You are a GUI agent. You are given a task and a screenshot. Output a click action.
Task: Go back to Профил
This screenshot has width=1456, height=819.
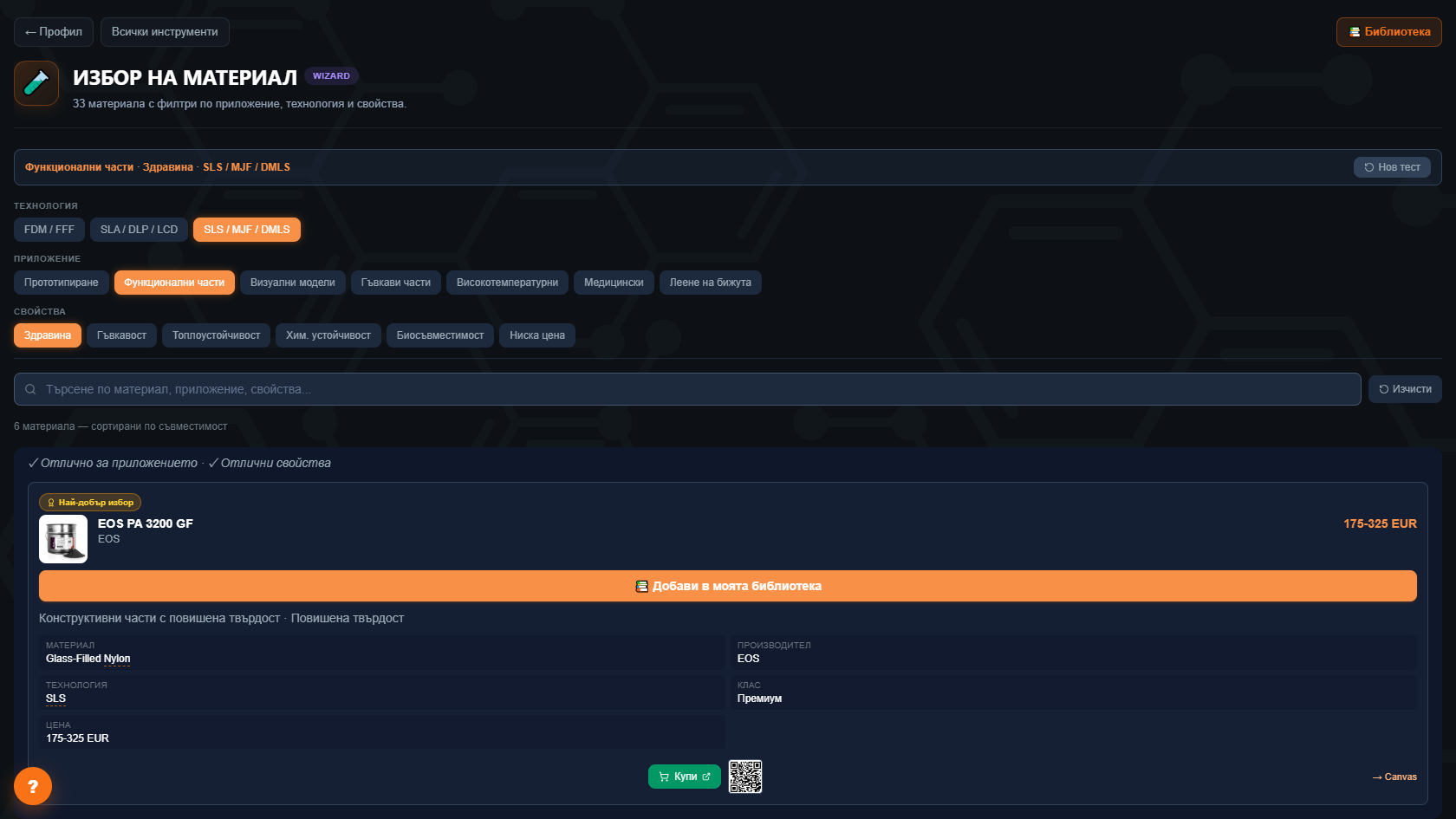pos(54,32)
